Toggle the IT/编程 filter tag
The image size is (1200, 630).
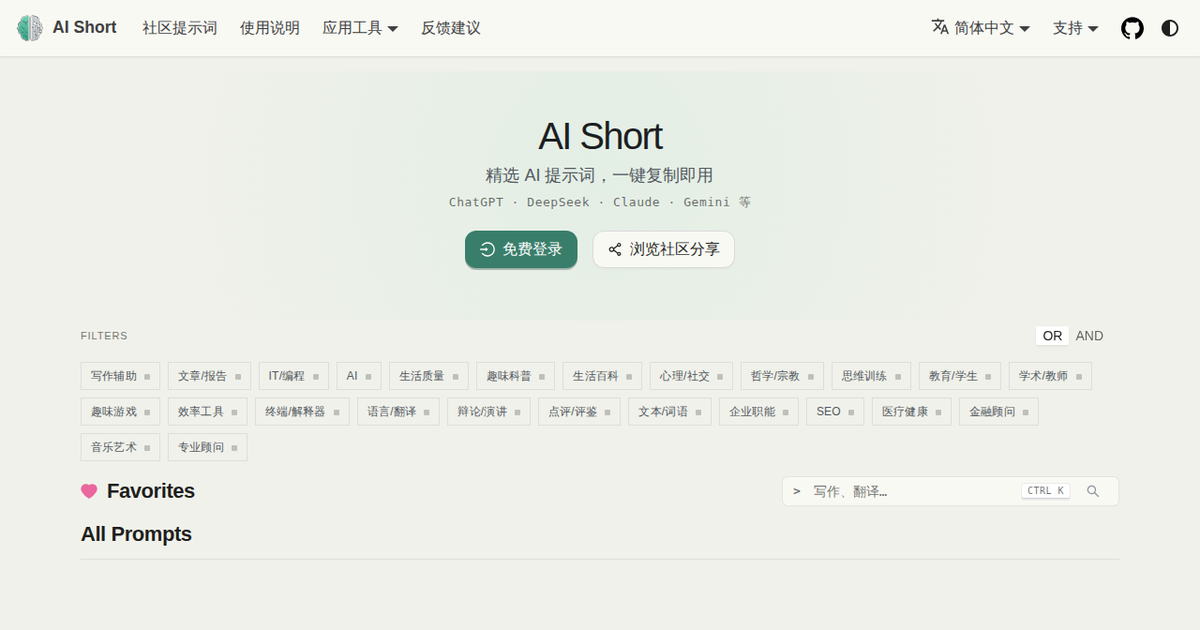tap(293, 376)
